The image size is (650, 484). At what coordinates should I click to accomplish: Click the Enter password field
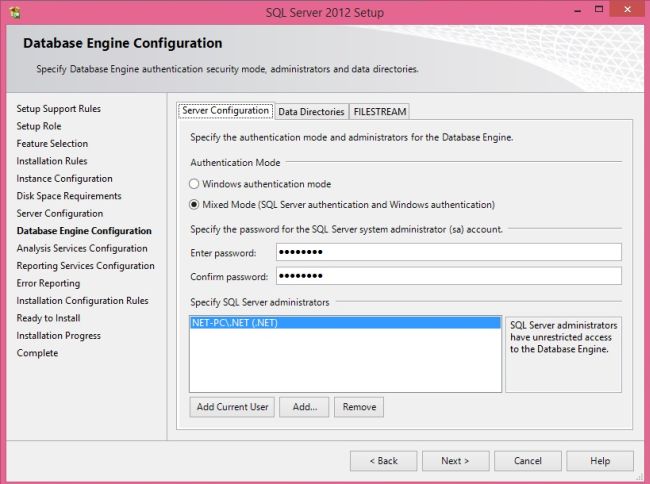click(449, 252)
